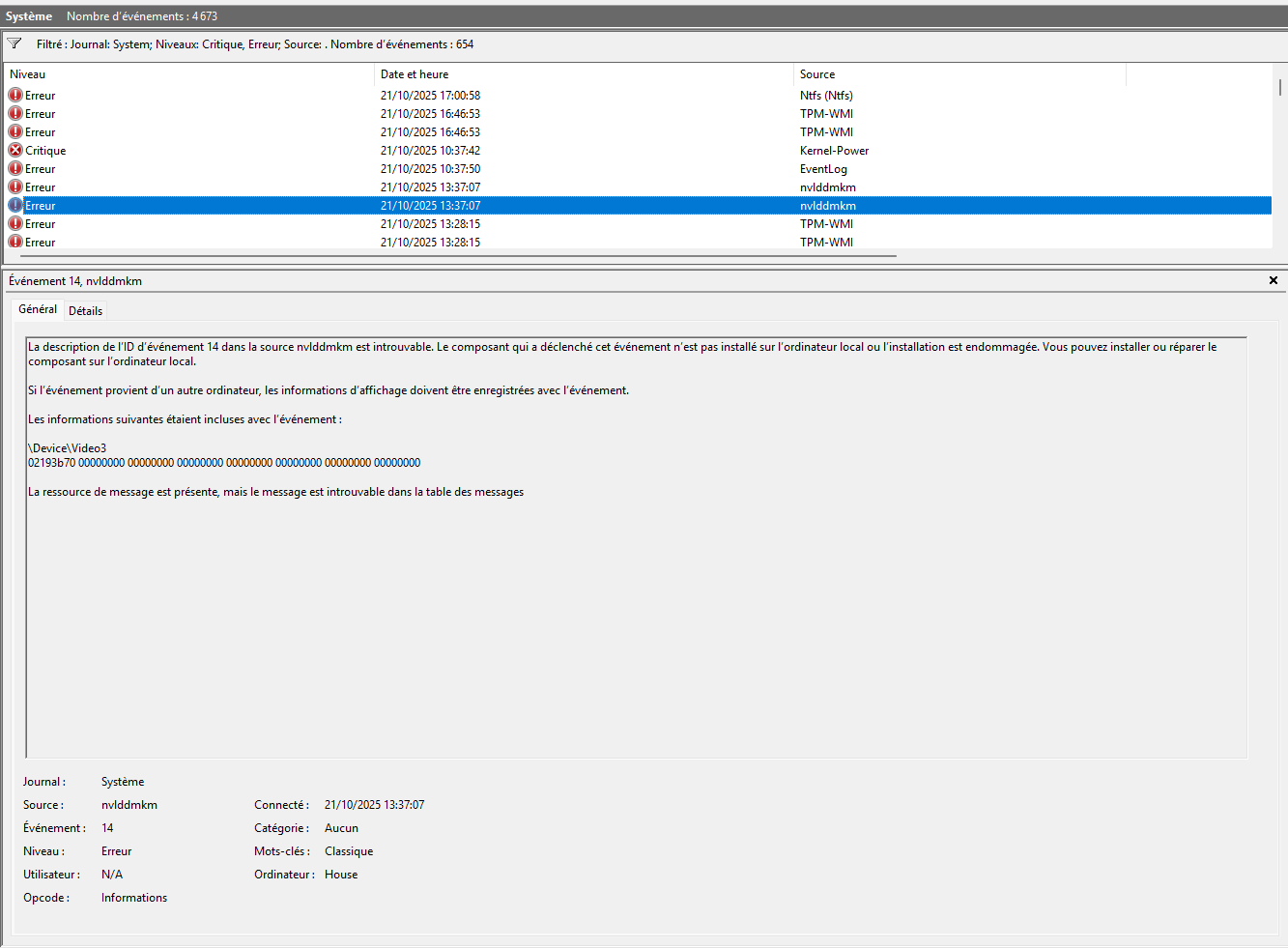Select the Critique level cell
This screenshot has height=948, width=1288.
click(45, 151)
